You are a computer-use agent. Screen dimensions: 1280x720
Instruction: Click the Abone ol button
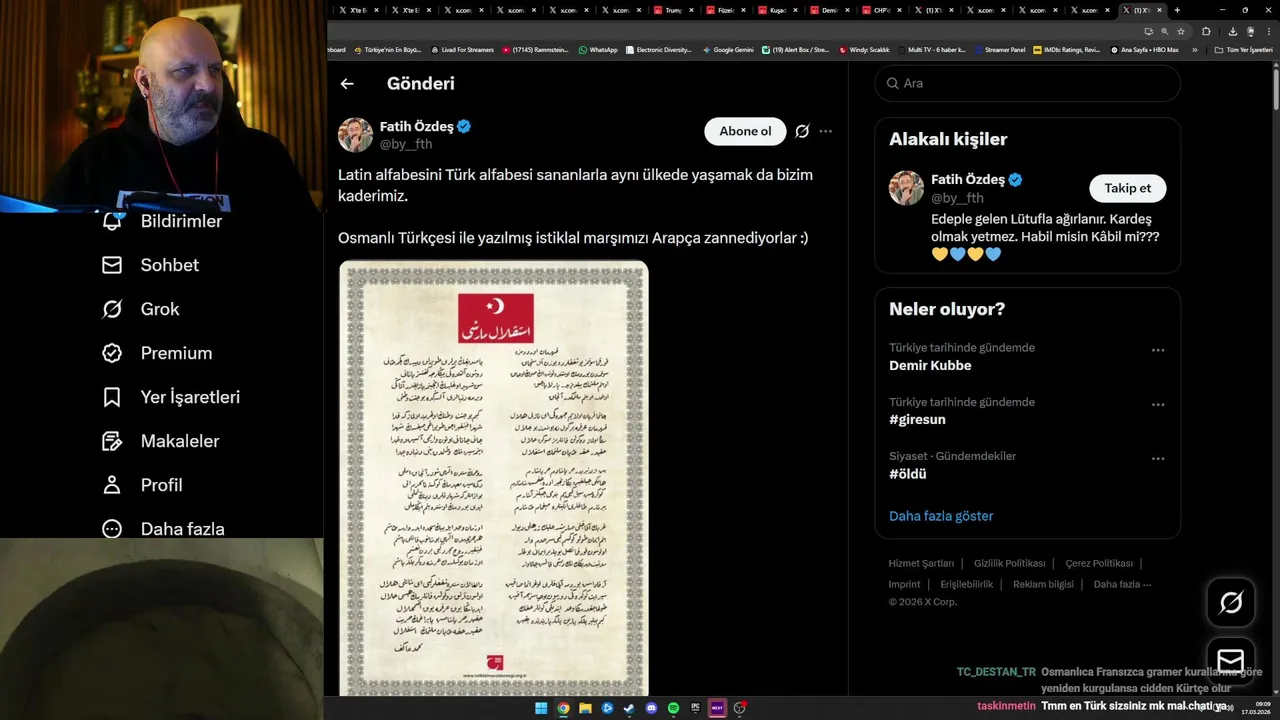point(745,131)
